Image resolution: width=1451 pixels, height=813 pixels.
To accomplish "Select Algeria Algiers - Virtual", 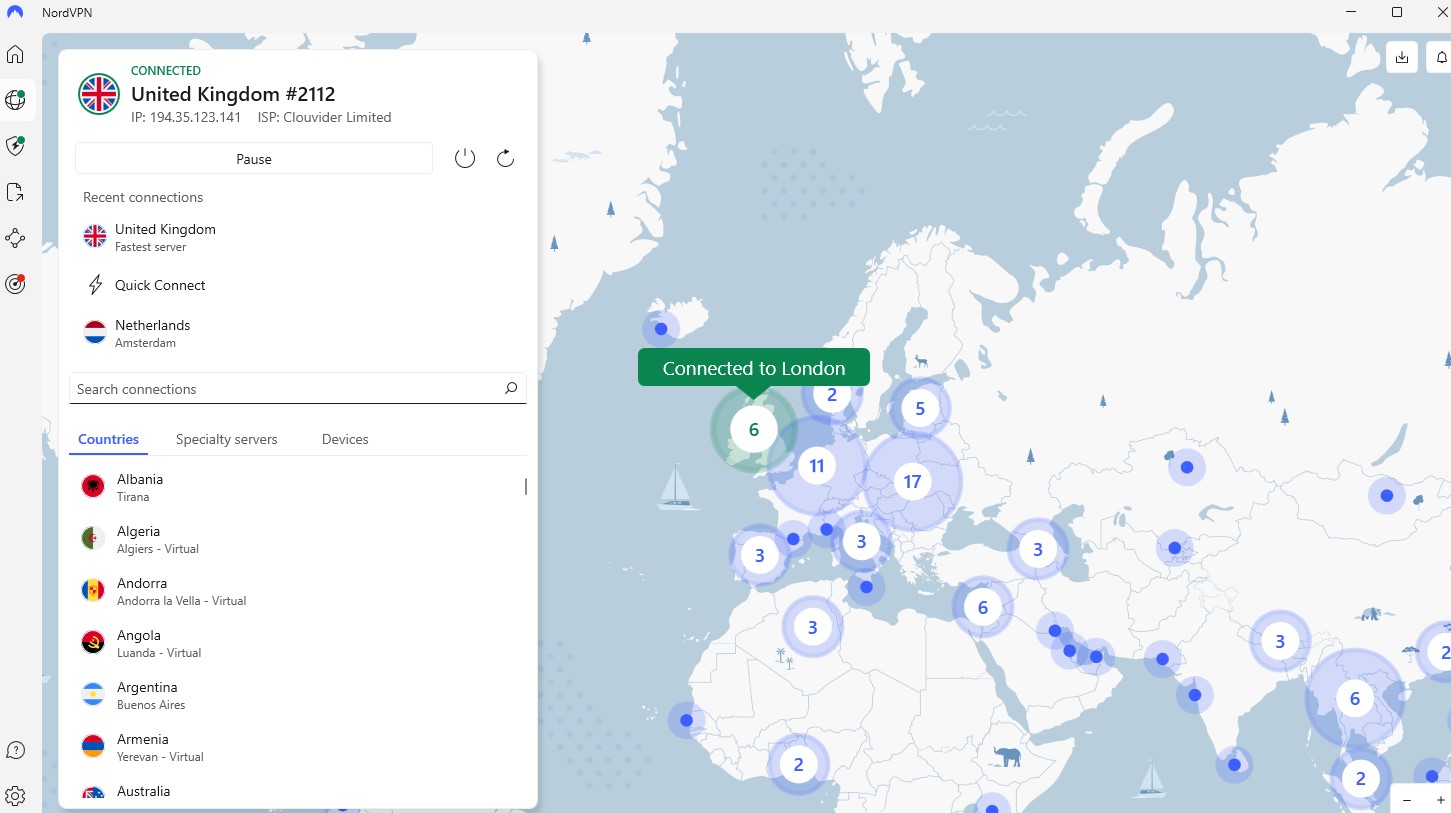I will click(297, 539).
